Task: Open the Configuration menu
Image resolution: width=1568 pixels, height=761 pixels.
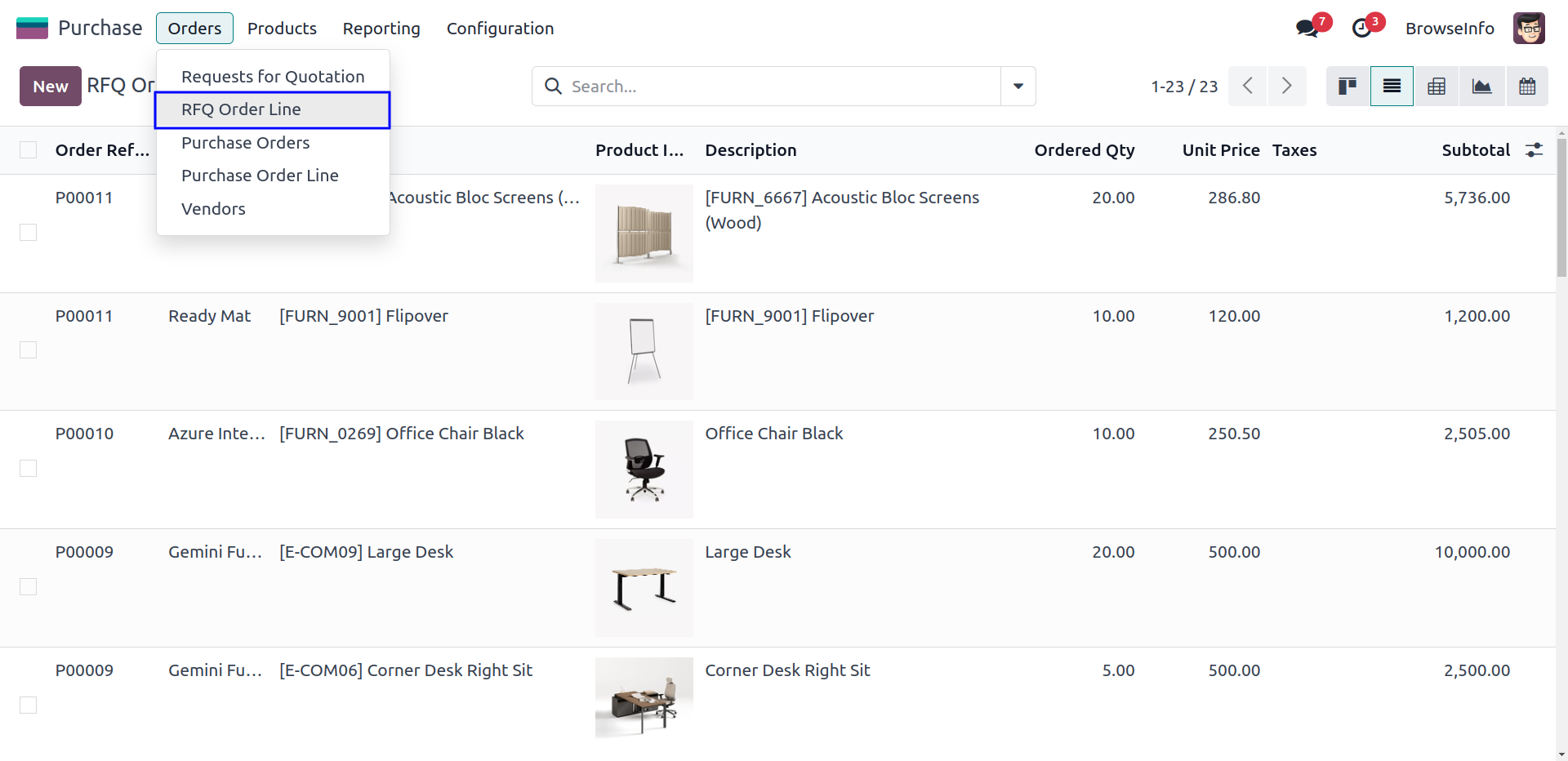Action: (500, 29)
